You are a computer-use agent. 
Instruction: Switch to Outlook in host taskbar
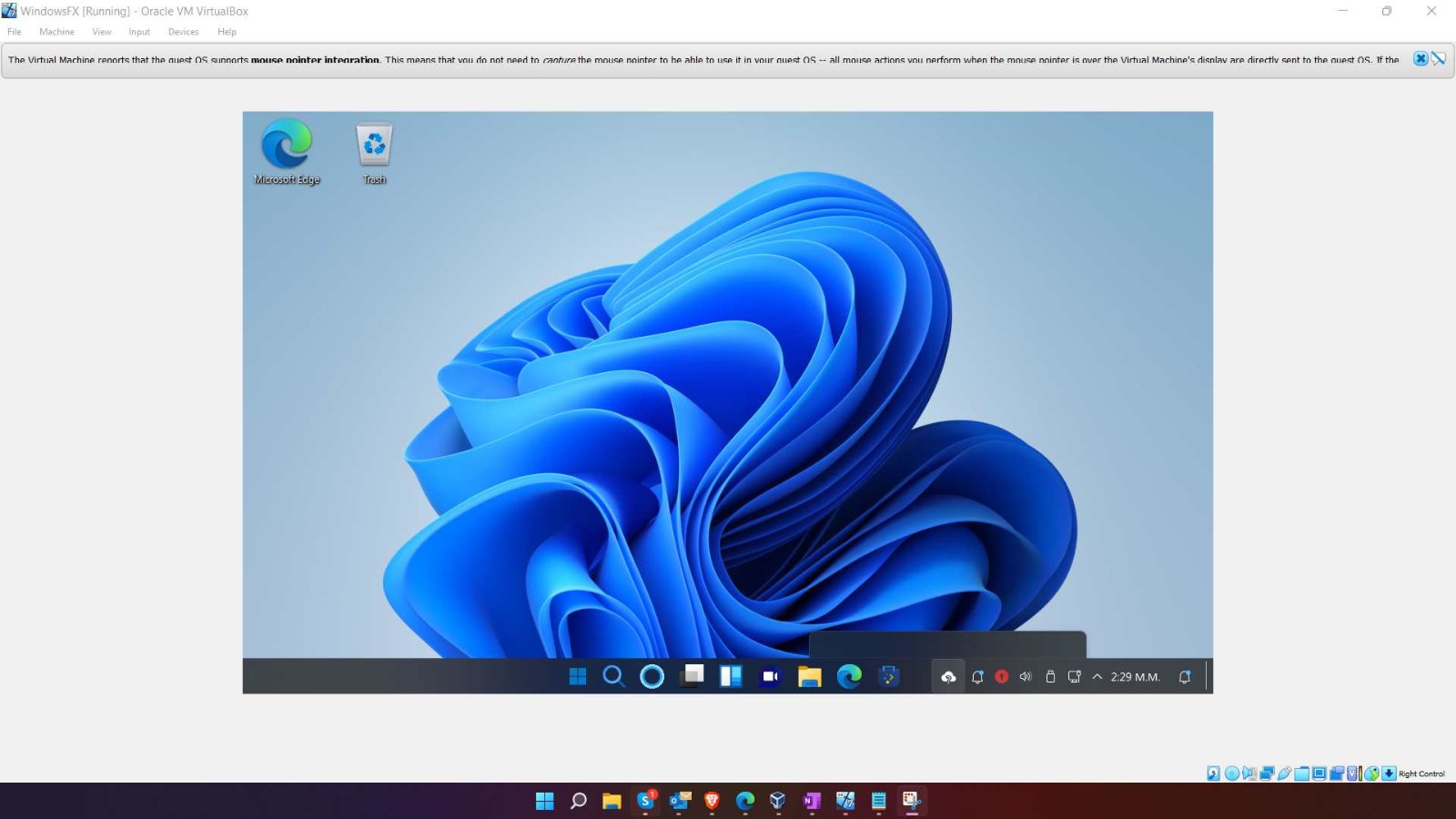pos(680,801)
